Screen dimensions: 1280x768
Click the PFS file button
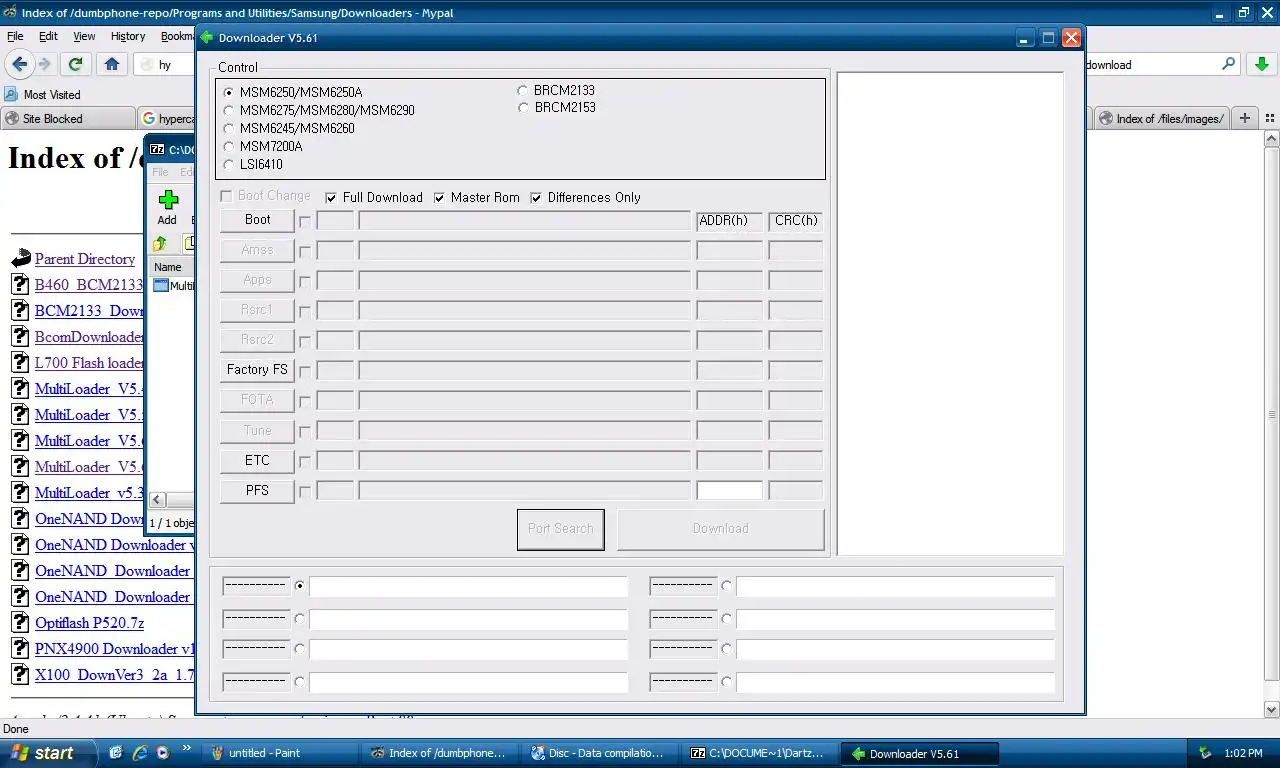pyautogui.click(x=257, y=490)
